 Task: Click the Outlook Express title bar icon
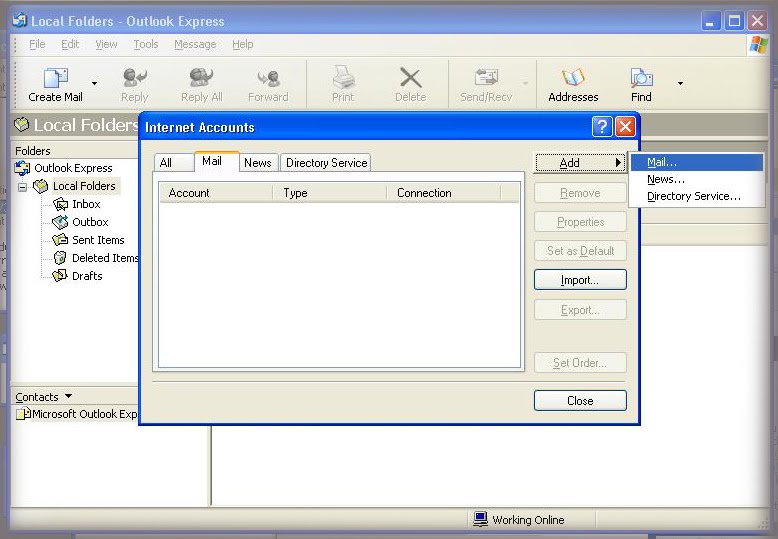(20, 20)
